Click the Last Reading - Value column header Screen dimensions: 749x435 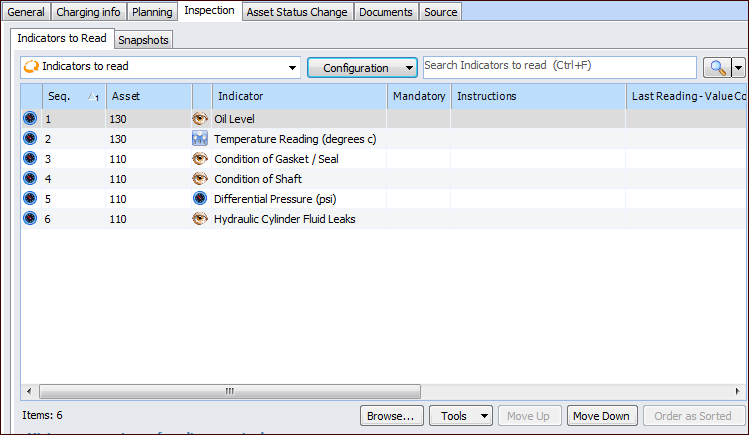coord(686,96)
